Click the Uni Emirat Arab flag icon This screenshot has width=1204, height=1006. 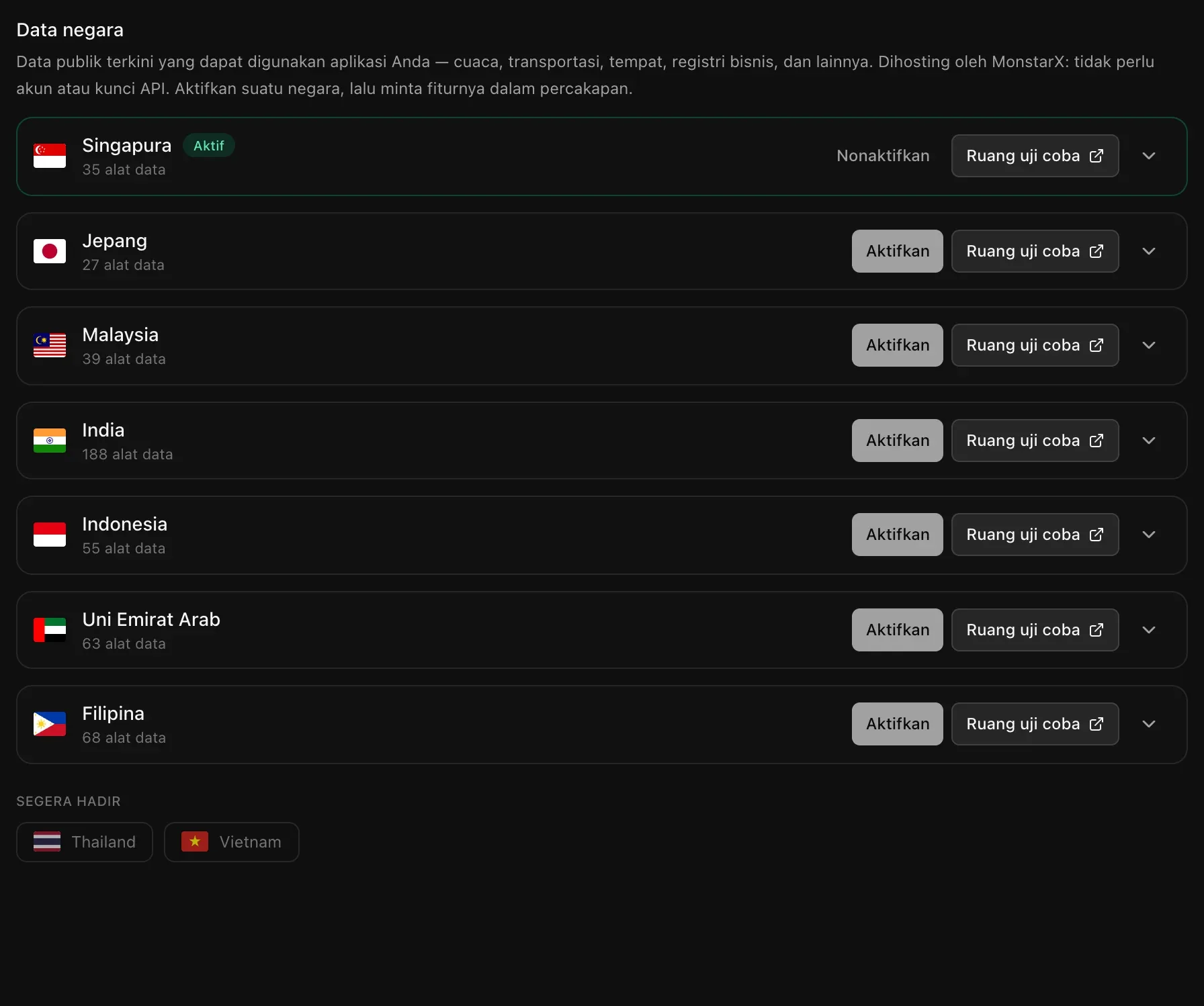pos(50,630)
